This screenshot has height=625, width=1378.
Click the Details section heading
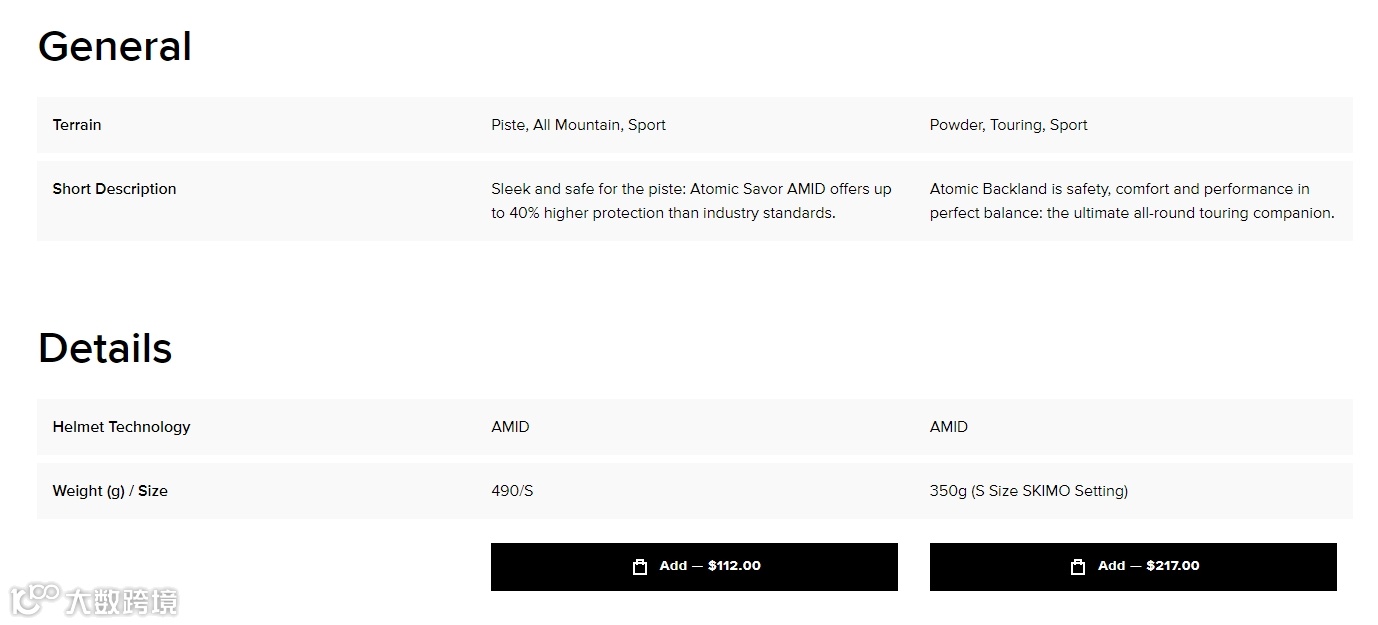[x=105, y=348]
